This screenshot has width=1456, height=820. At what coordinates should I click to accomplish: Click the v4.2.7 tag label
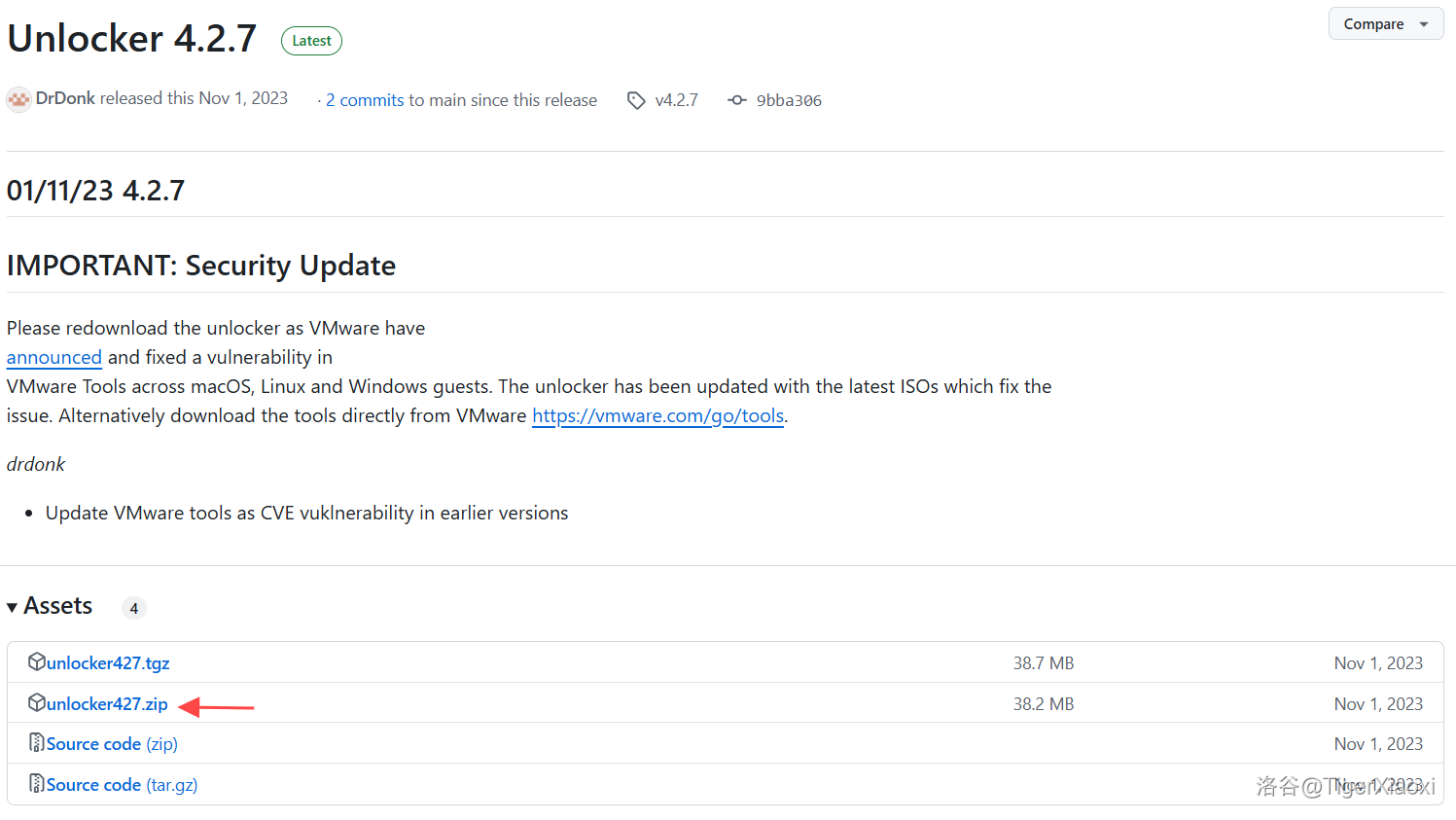(676, 100)
